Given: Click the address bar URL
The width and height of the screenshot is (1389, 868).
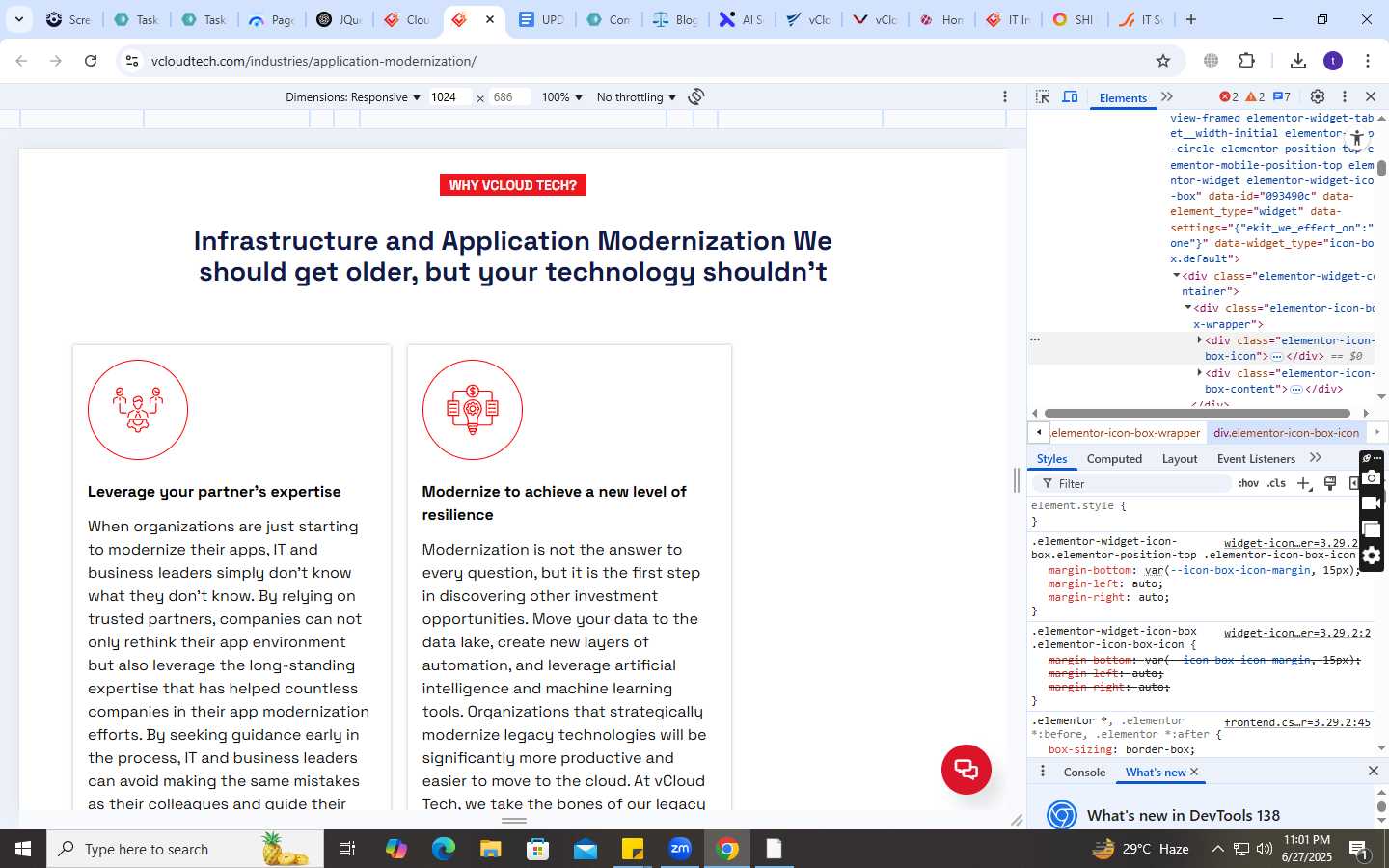Looking at the screenshot, I should pyautogui.click(x=313, y=61).
